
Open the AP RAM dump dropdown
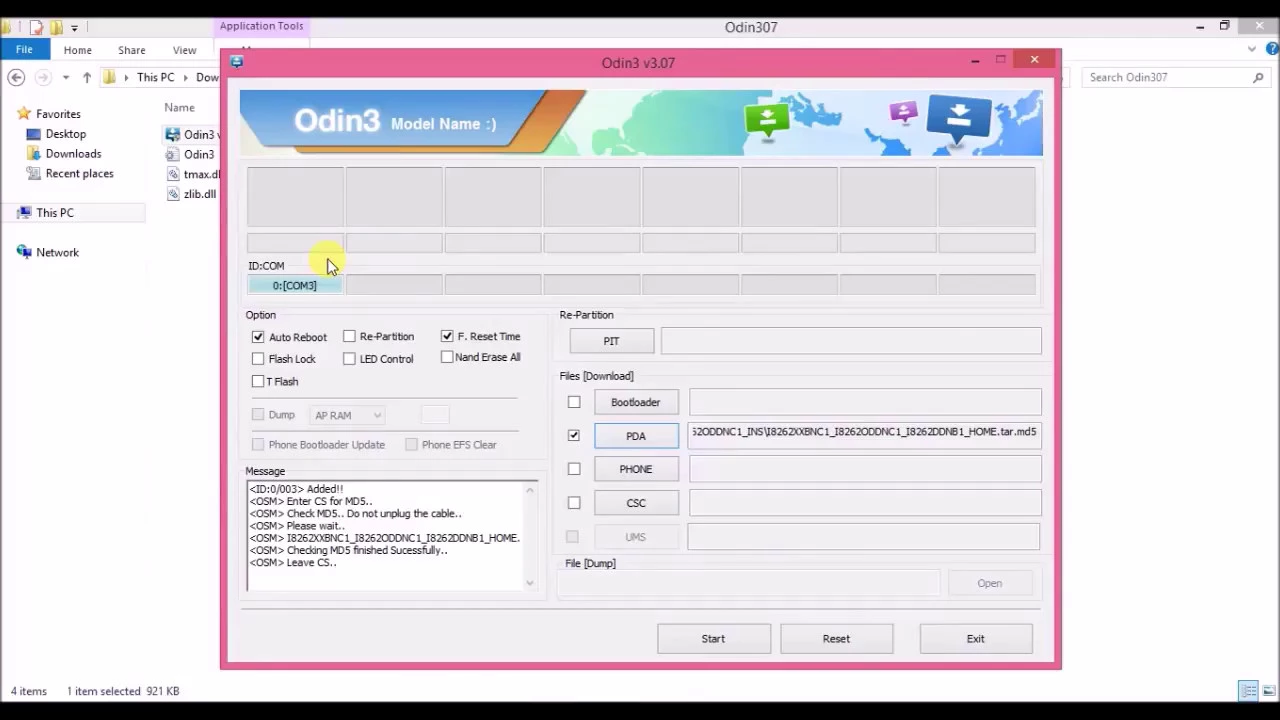click(x=347, y=415)
